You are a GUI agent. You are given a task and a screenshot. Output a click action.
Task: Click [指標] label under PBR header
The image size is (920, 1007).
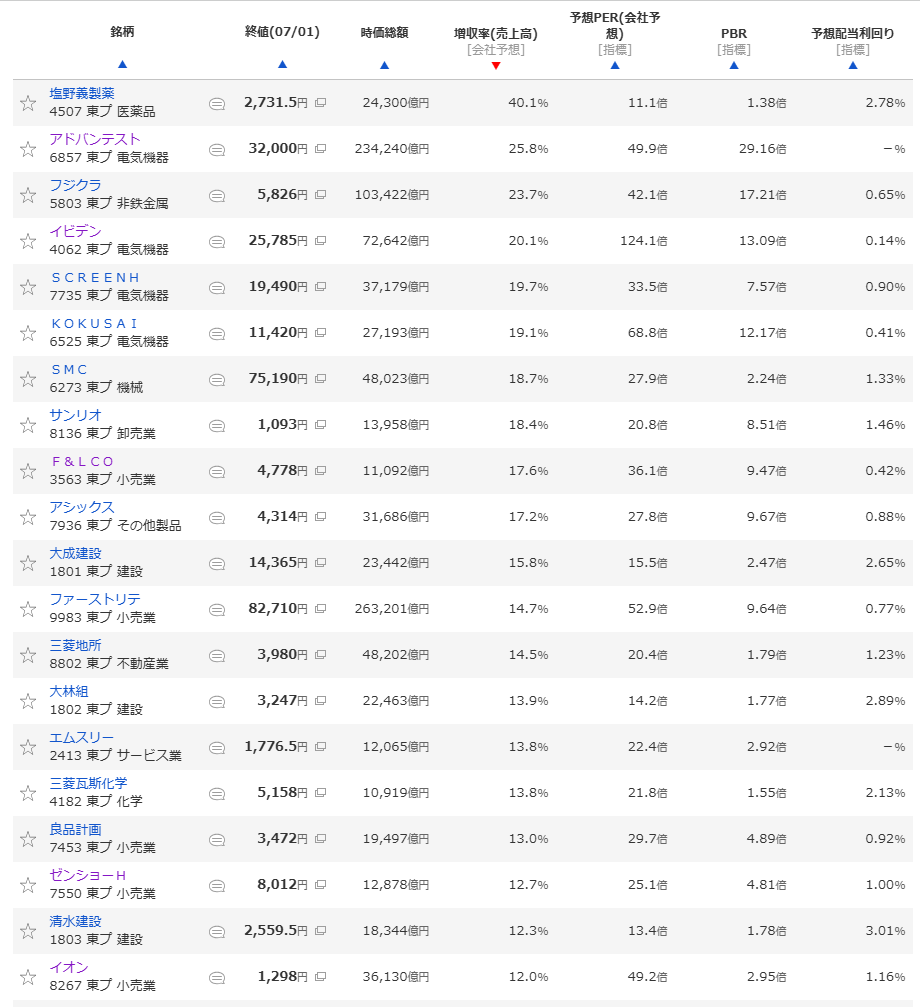[x=734, y=49]
